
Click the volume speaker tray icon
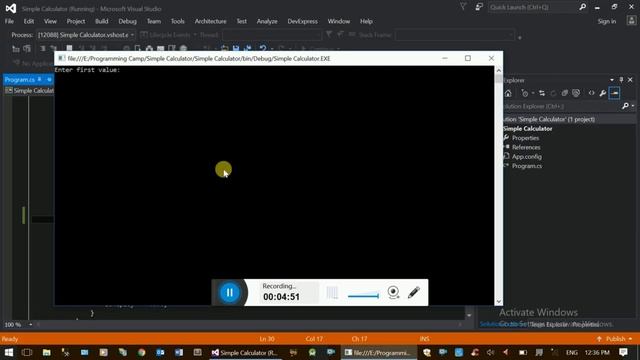(490, 352)
